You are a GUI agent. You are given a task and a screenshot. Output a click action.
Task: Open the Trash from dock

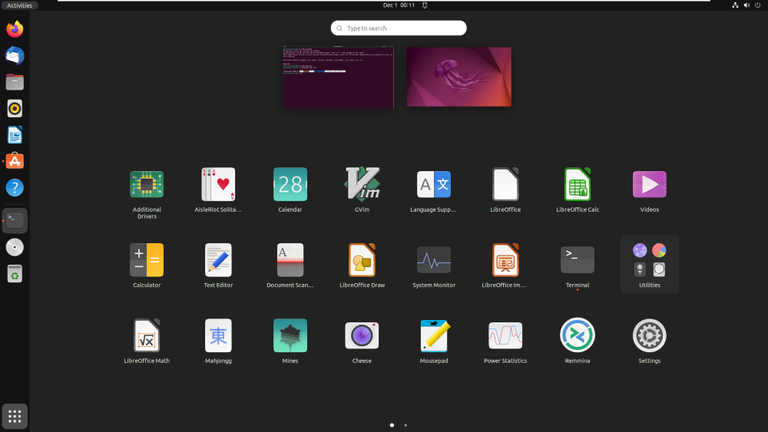[15, 274]
